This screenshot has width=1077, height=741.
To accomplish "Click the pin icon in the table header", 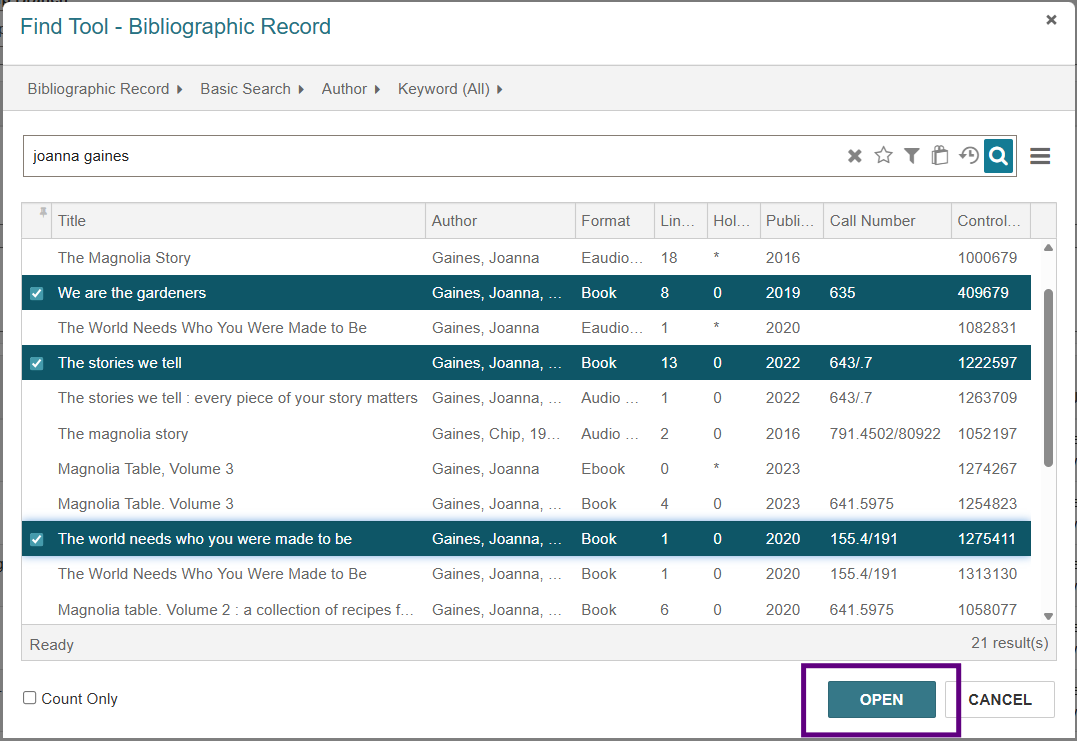I will [x=43, y=212].
